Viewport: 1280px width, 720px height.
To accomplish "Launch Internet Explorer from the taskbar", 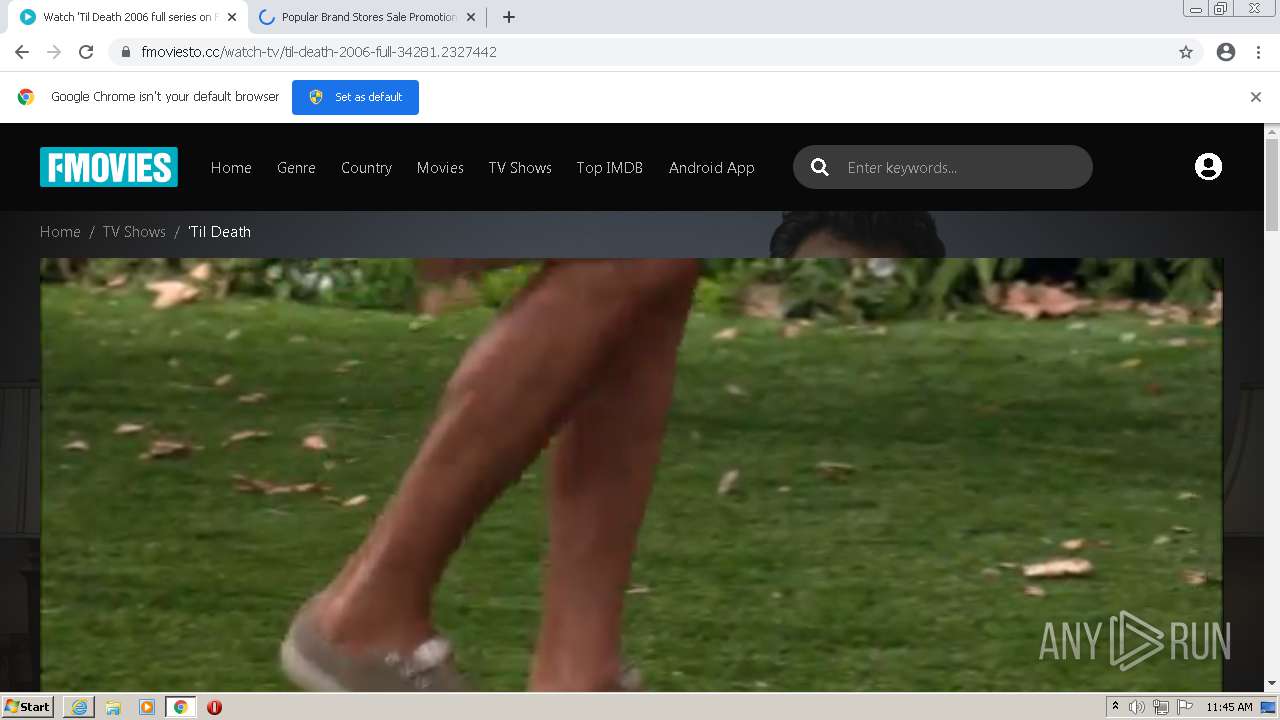I will (79, 707).
